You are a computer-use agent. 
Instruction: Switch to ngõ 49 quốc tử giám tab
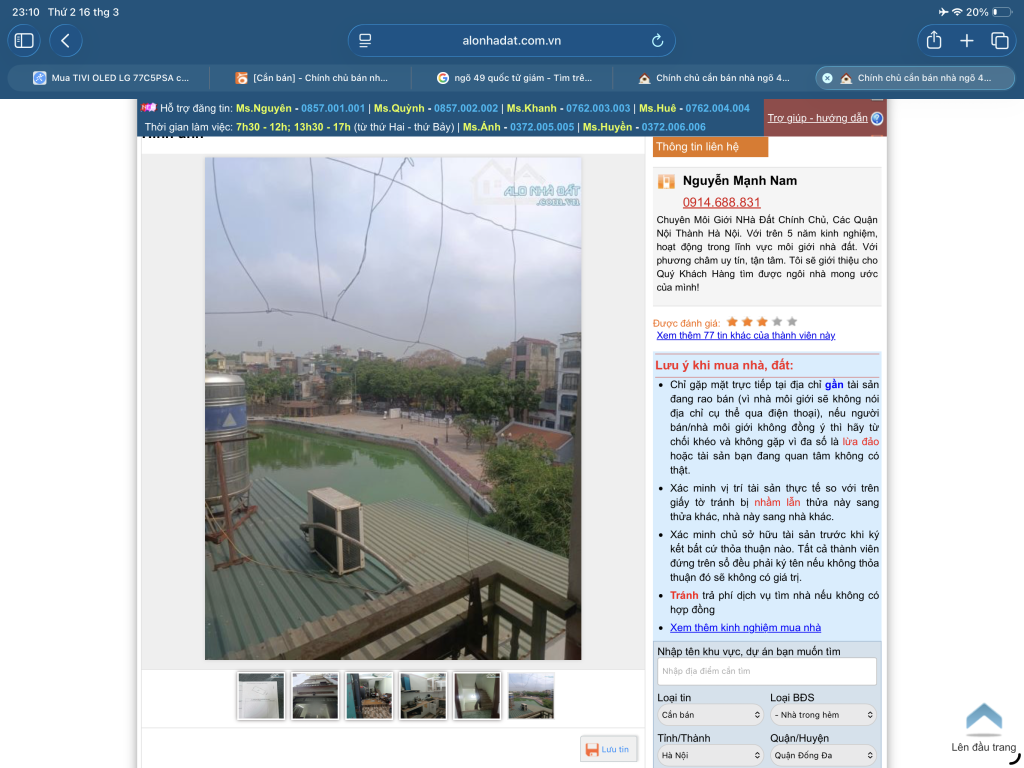tap(513, 78)
